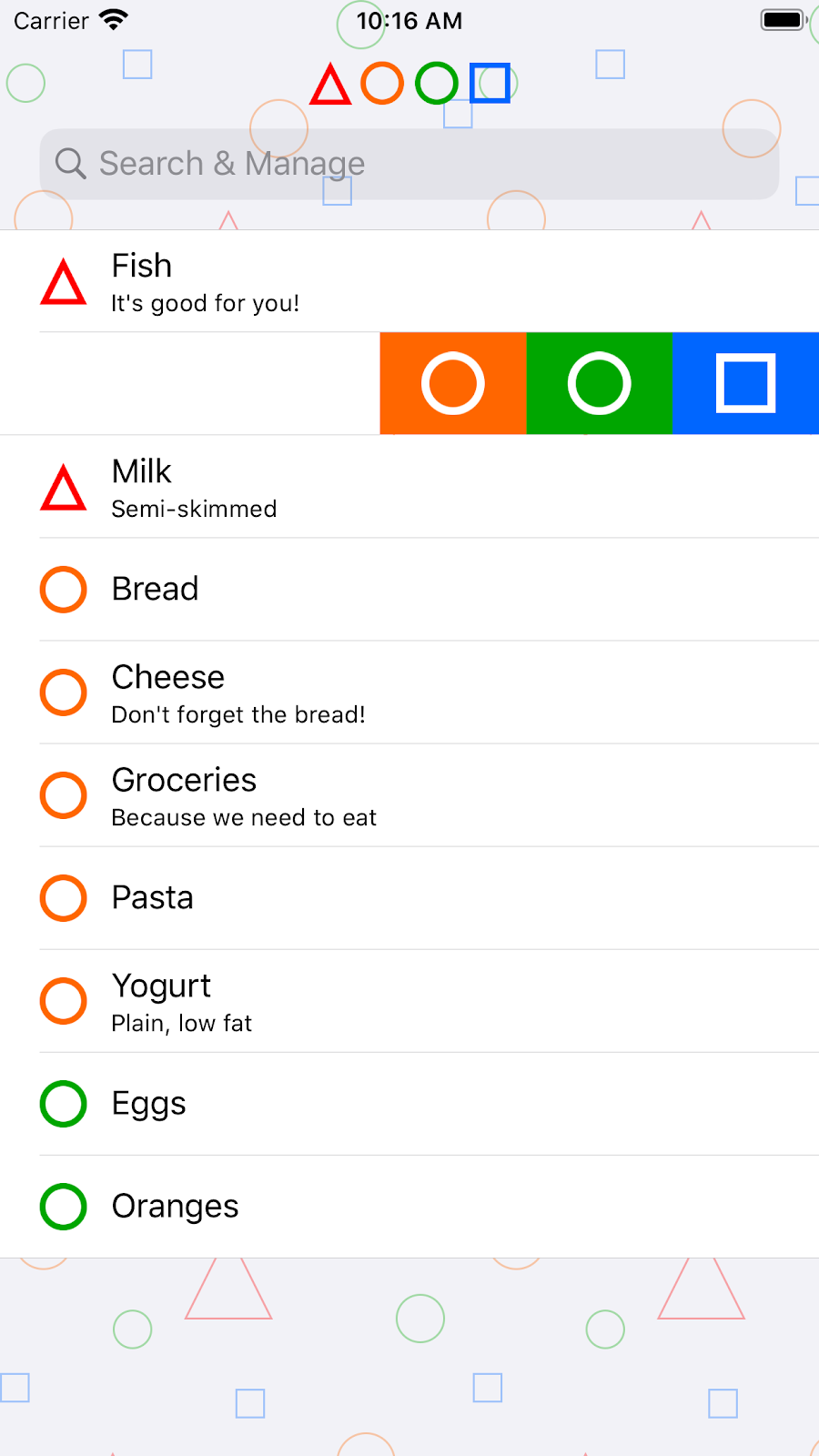Tap the orange circle beside Yogurt
The image size is (819, 1456).
tap(64, 1001)
